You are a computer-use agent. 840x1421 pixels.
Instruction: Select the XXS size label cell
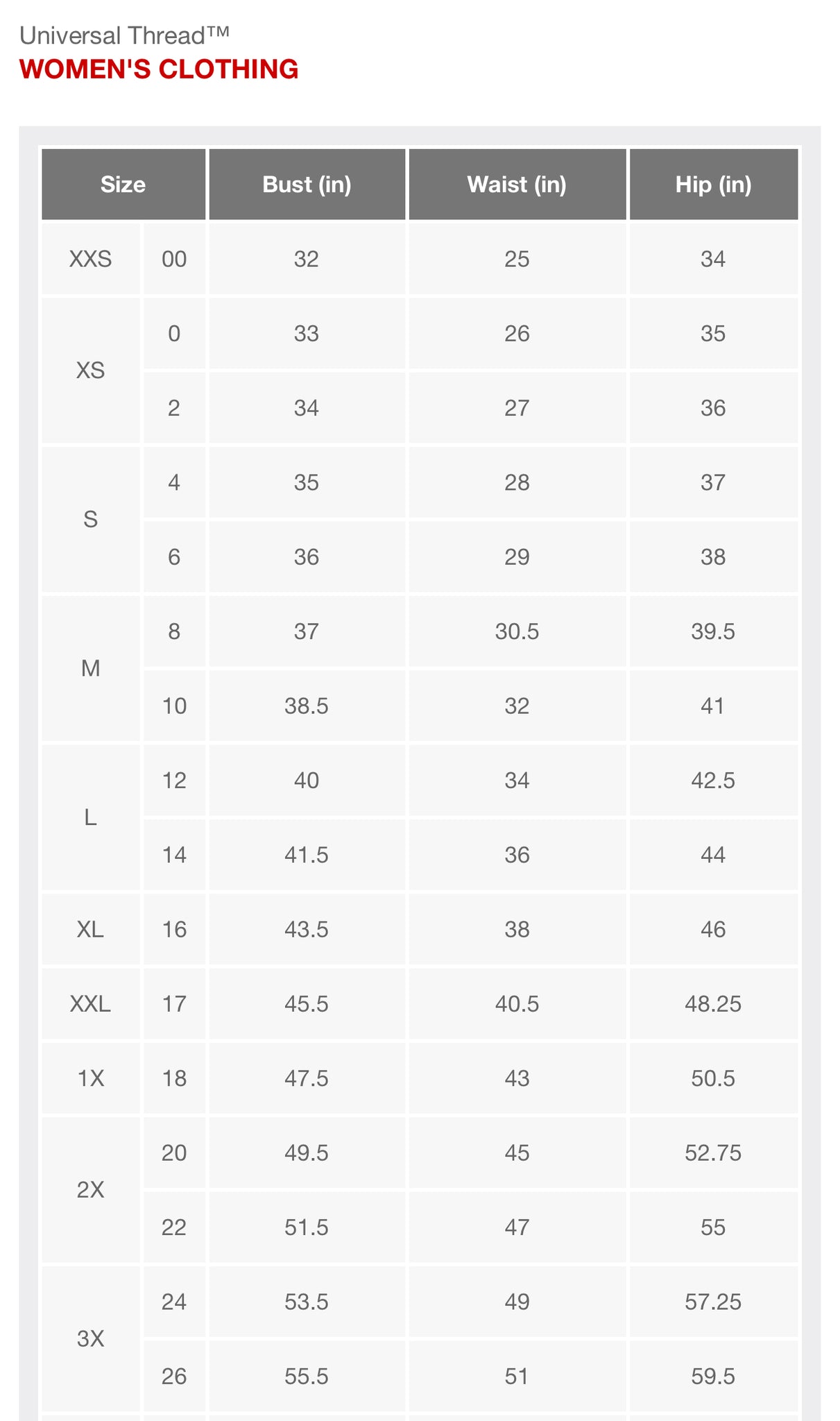pyautogui.click(x=90, y=259)
